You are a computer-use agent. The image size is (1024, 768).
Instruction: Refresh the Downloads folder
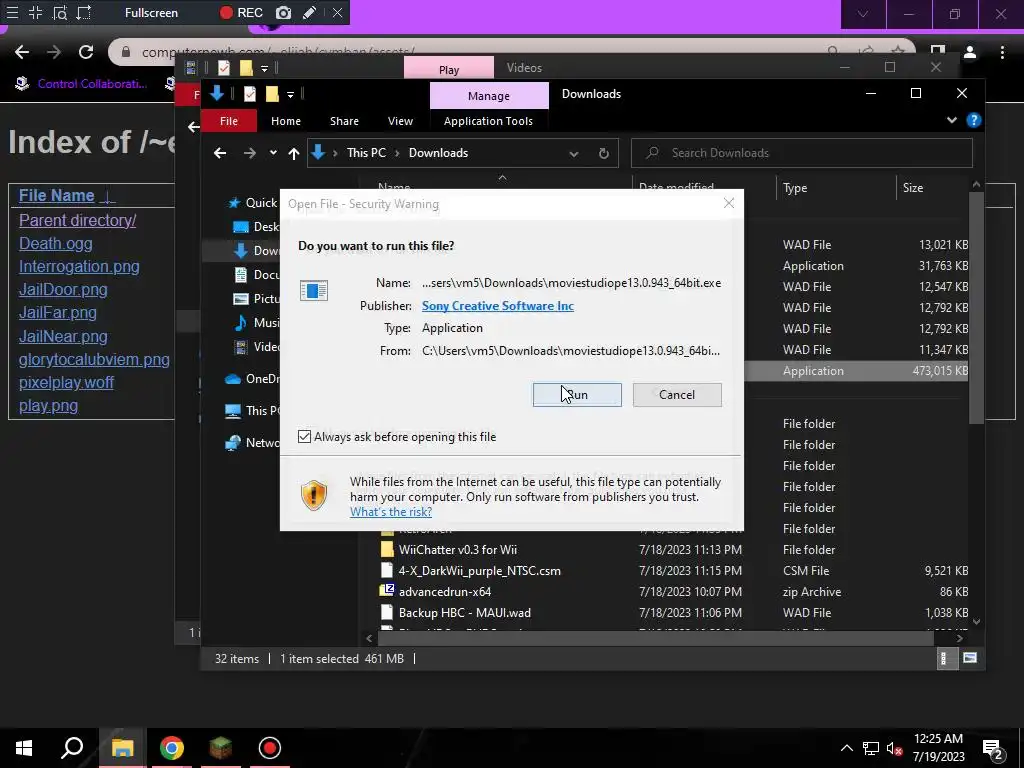(x=603, y=153)
